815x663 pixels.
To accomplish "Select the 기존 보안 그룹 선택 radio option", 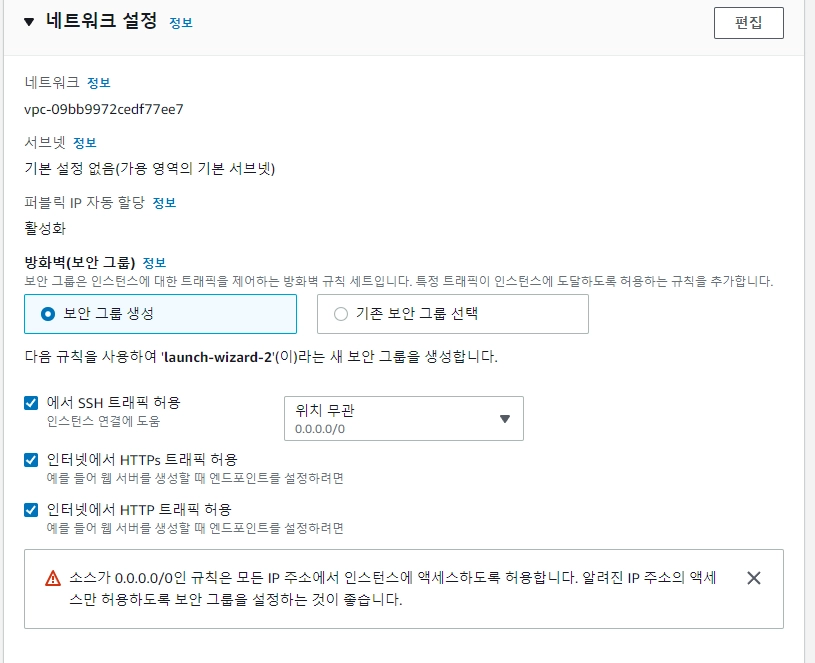I will coord(341,314).
